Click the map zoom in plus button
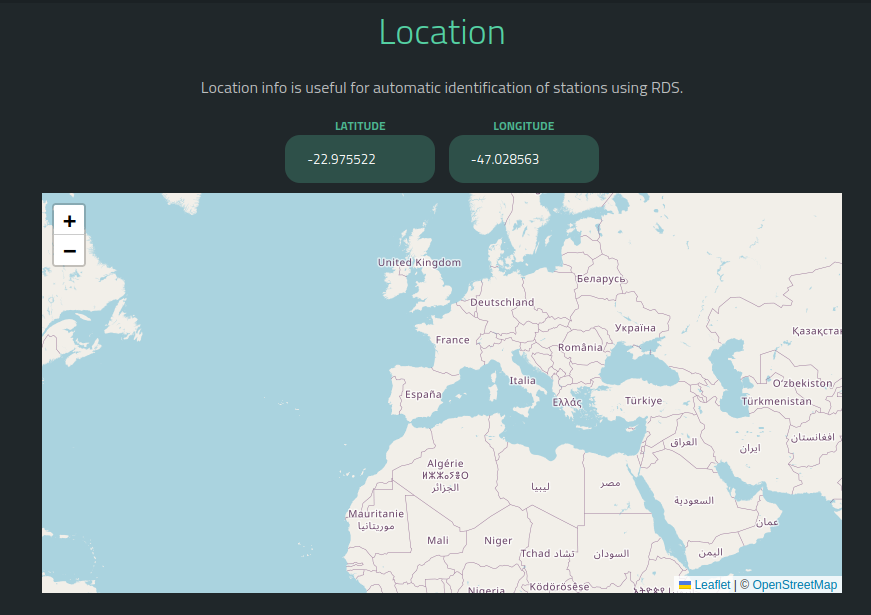871x615 pixels. click(x=69, y=221)
